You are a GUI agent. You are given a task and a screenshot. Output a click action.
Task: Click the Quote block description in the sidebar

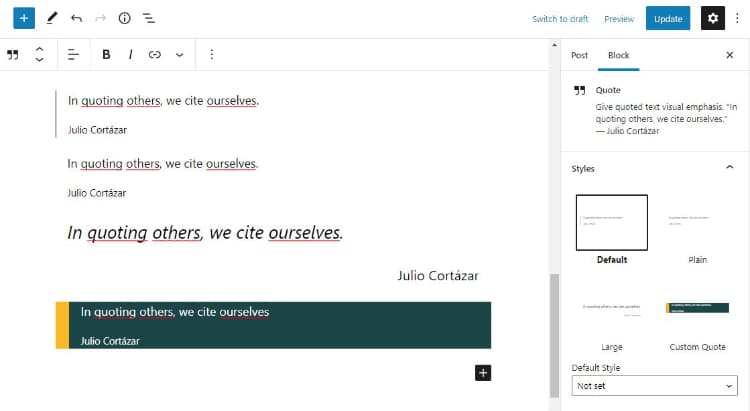click(666, 119)
